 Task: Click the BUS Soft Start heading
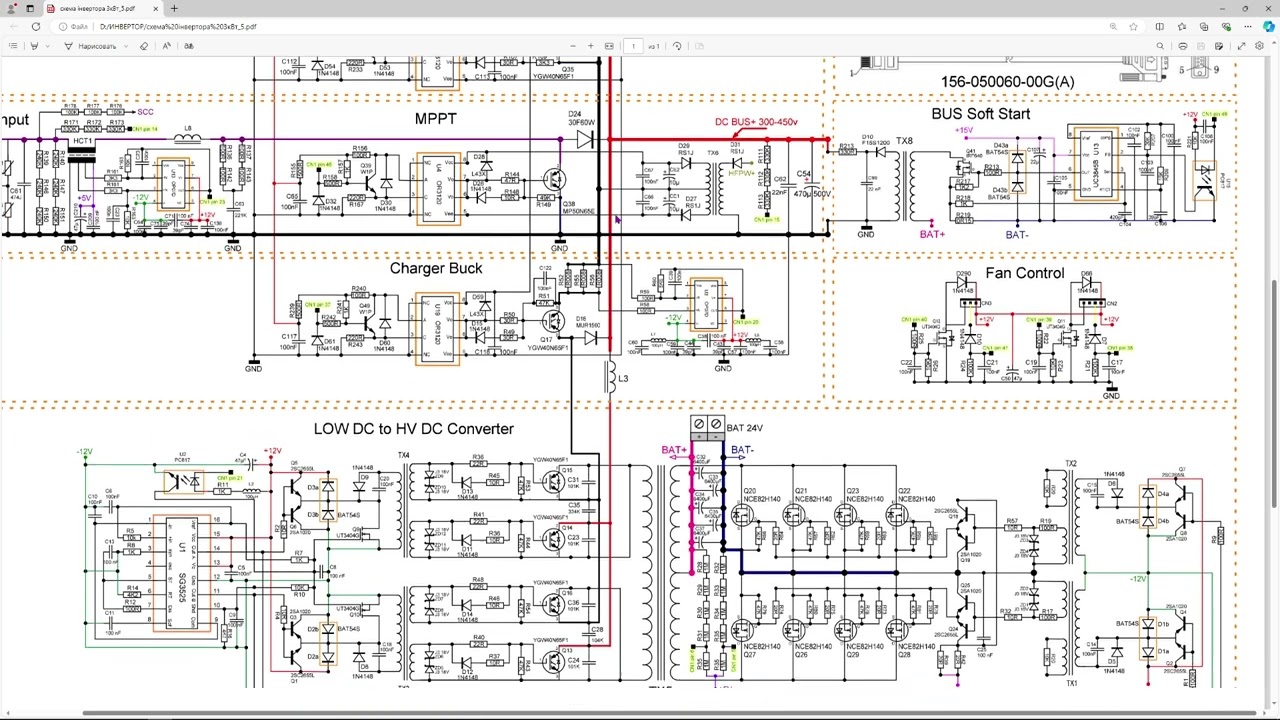click(x=980, y=114)
